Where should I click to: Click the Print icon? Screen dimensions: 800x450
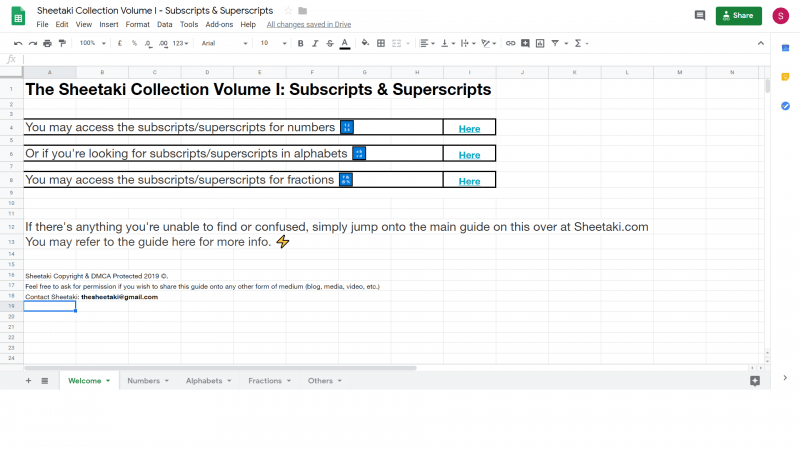(x=47, y=43)
